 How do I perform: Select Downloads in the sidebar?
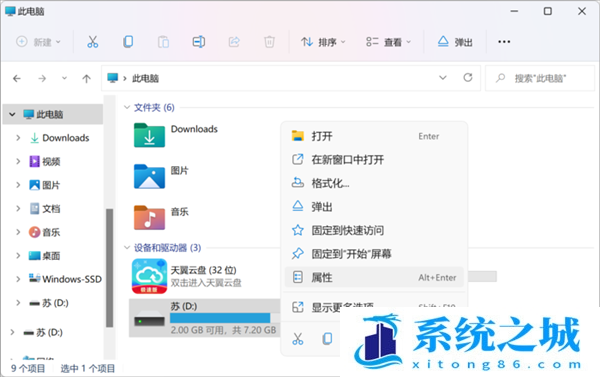click(65, 138)
